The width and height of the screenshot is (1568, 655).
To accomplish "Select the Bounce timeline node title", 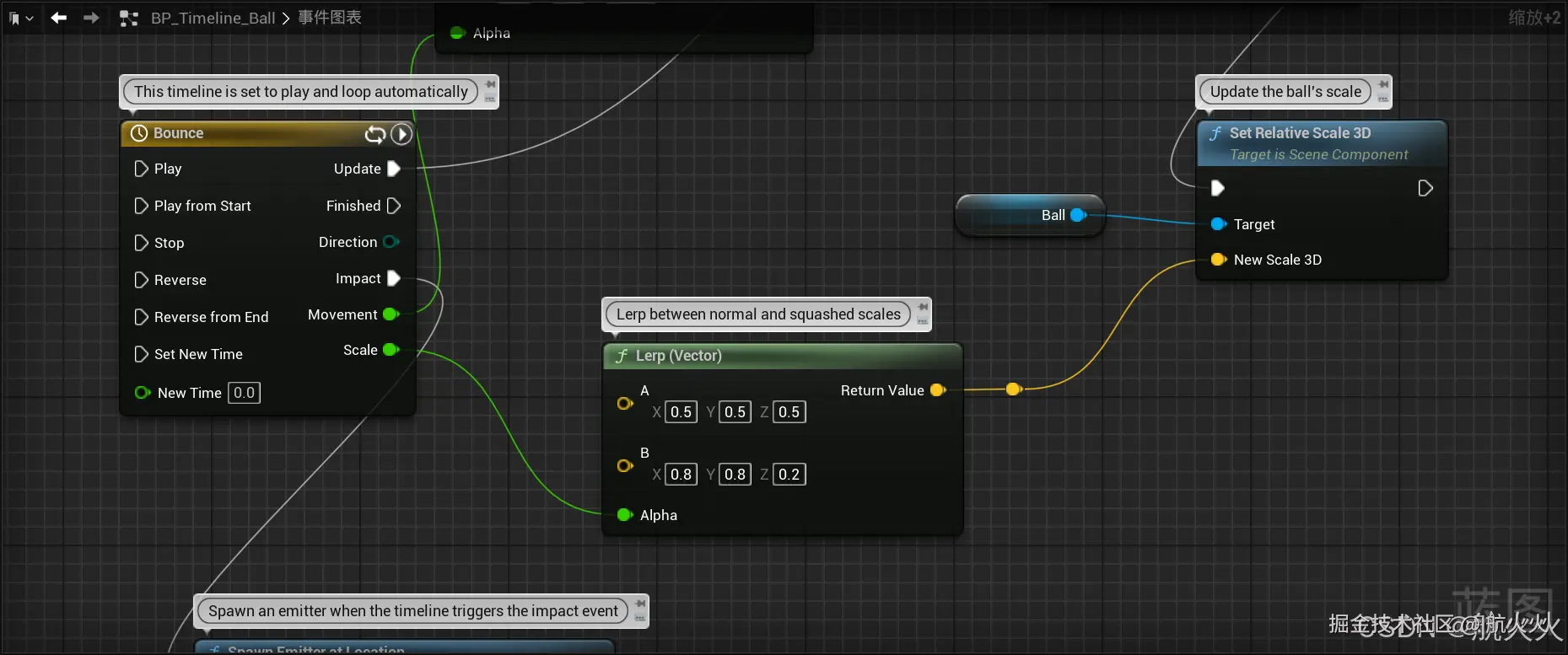I will pos(178,133).
